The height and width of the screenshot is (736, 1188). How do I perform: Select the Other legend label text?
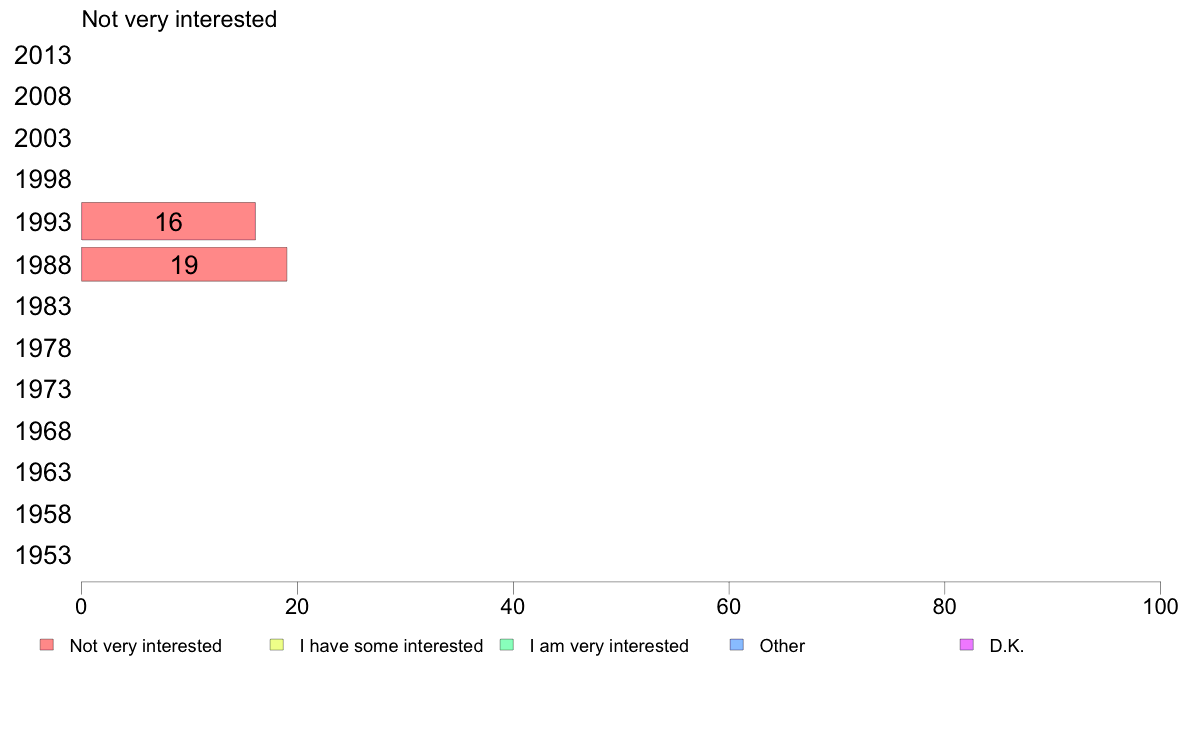(782, 646)
